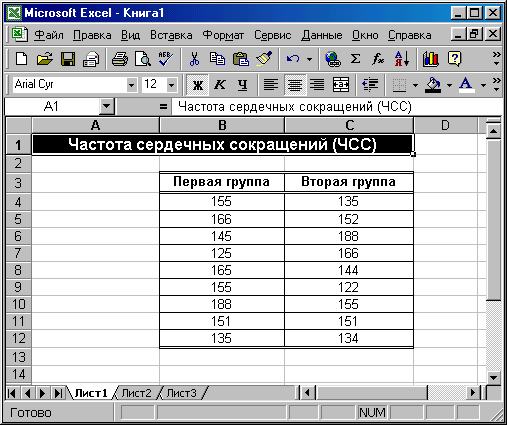Decrease indent with the indent icon
507x425 pixels.
click(370, 85)
